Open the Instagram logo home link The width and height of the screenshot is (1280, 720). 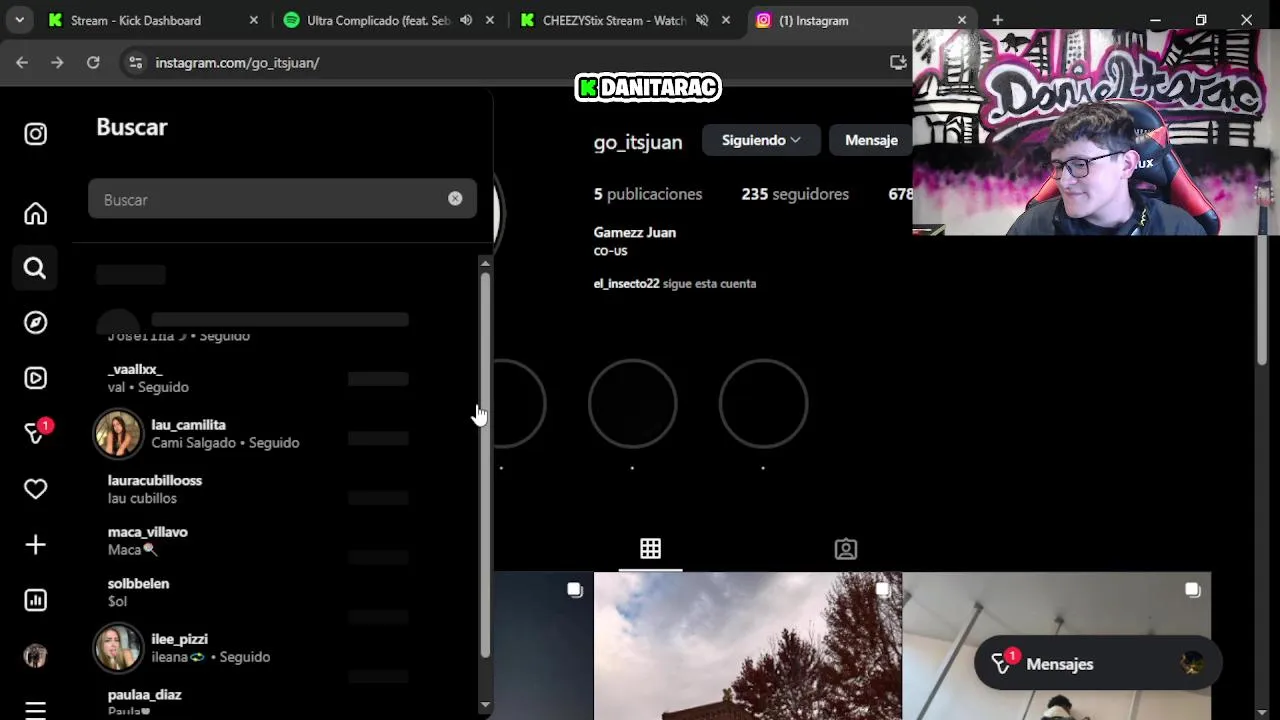[x=35, y=134]
